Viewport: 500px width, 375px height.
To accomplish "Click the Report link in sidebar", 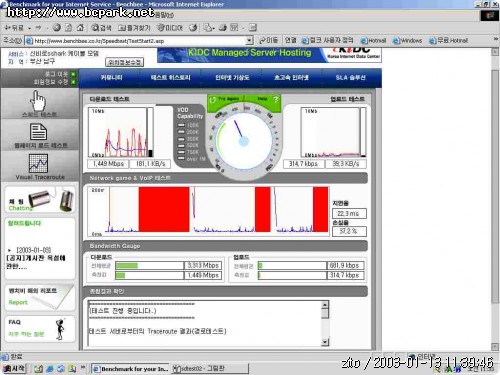I will 18,302.
